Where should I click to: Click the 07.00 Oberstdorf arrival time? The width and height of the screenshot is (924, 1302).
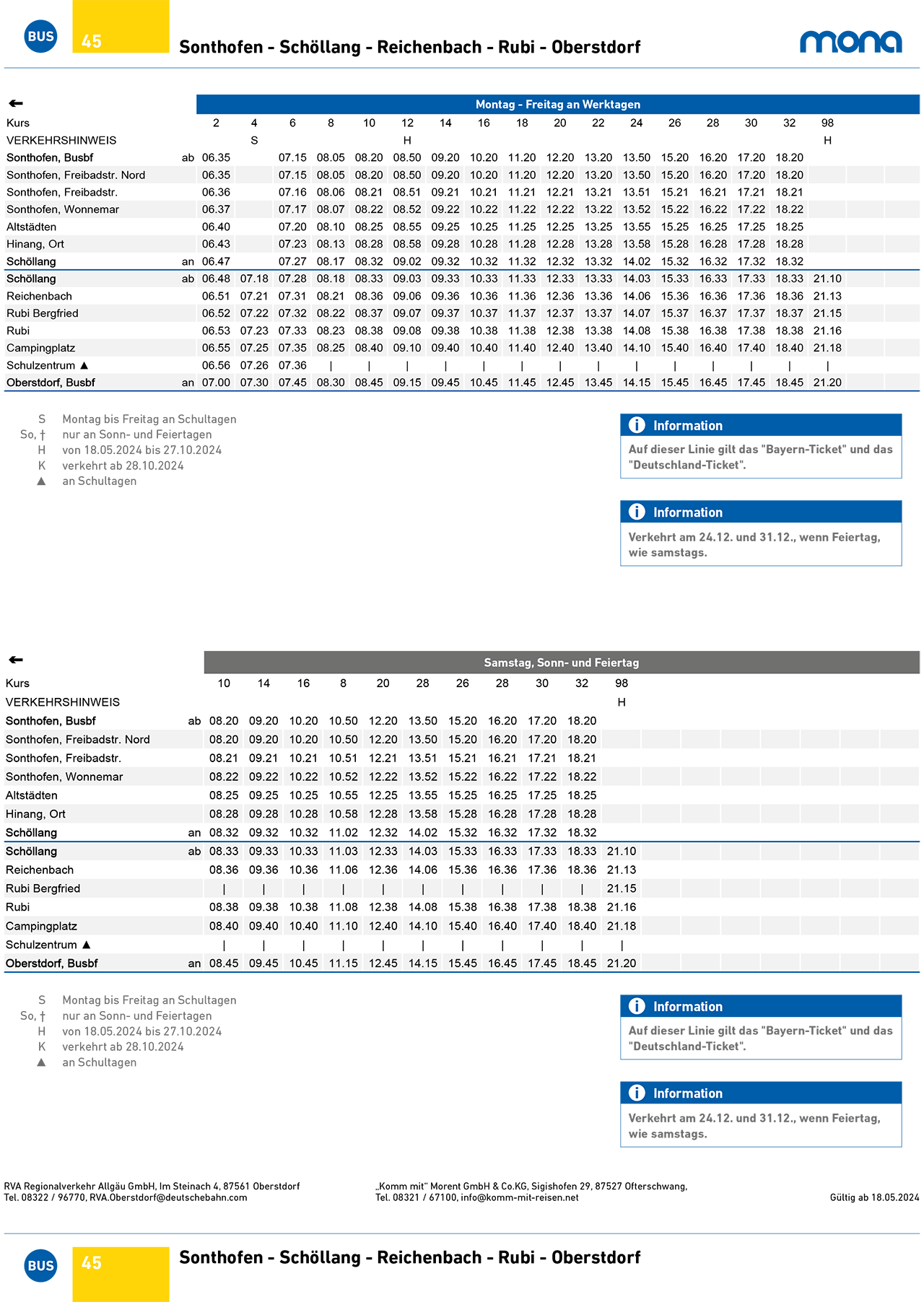(216, 383)
